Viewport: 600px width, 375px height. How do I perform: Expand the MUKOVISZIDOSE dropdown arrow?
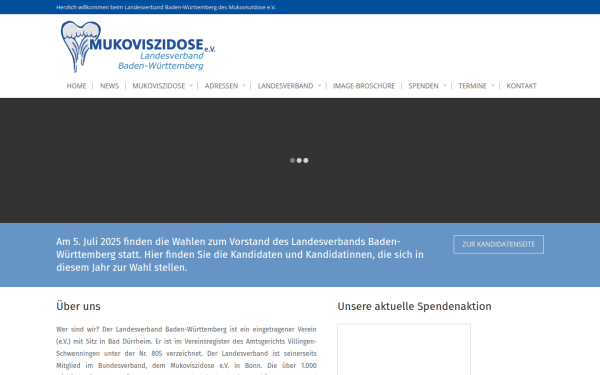pyautogui.click(x=191, y=86)
